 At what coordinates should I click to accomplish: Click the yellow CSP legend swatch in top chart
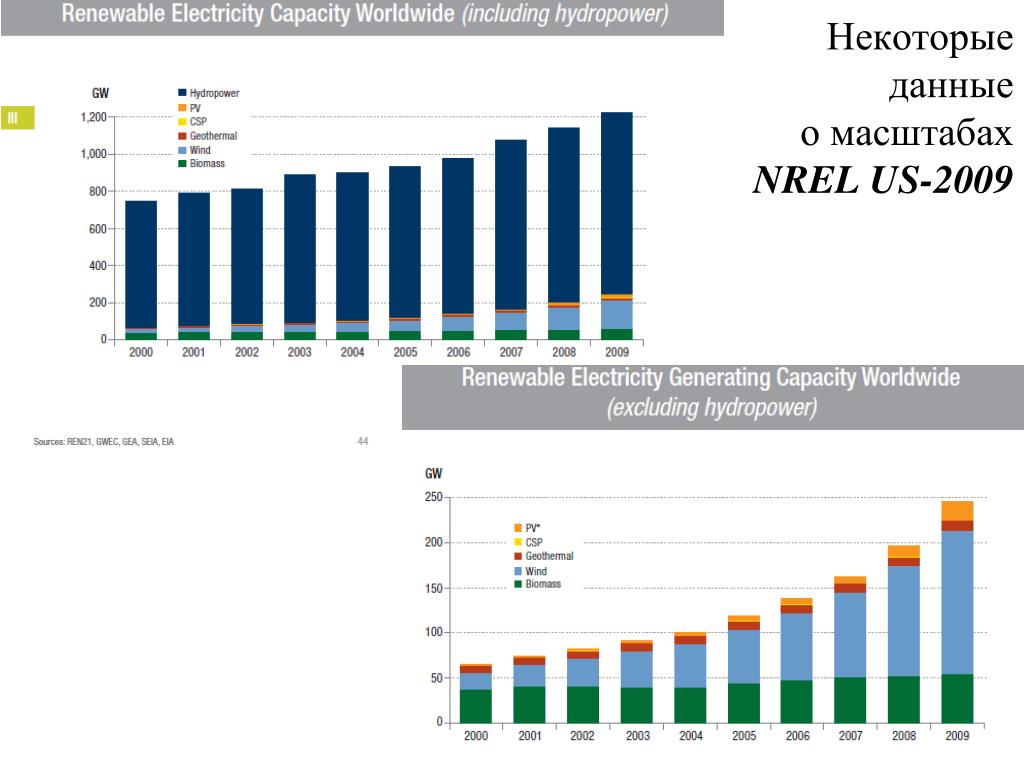[x=183, y=121]
